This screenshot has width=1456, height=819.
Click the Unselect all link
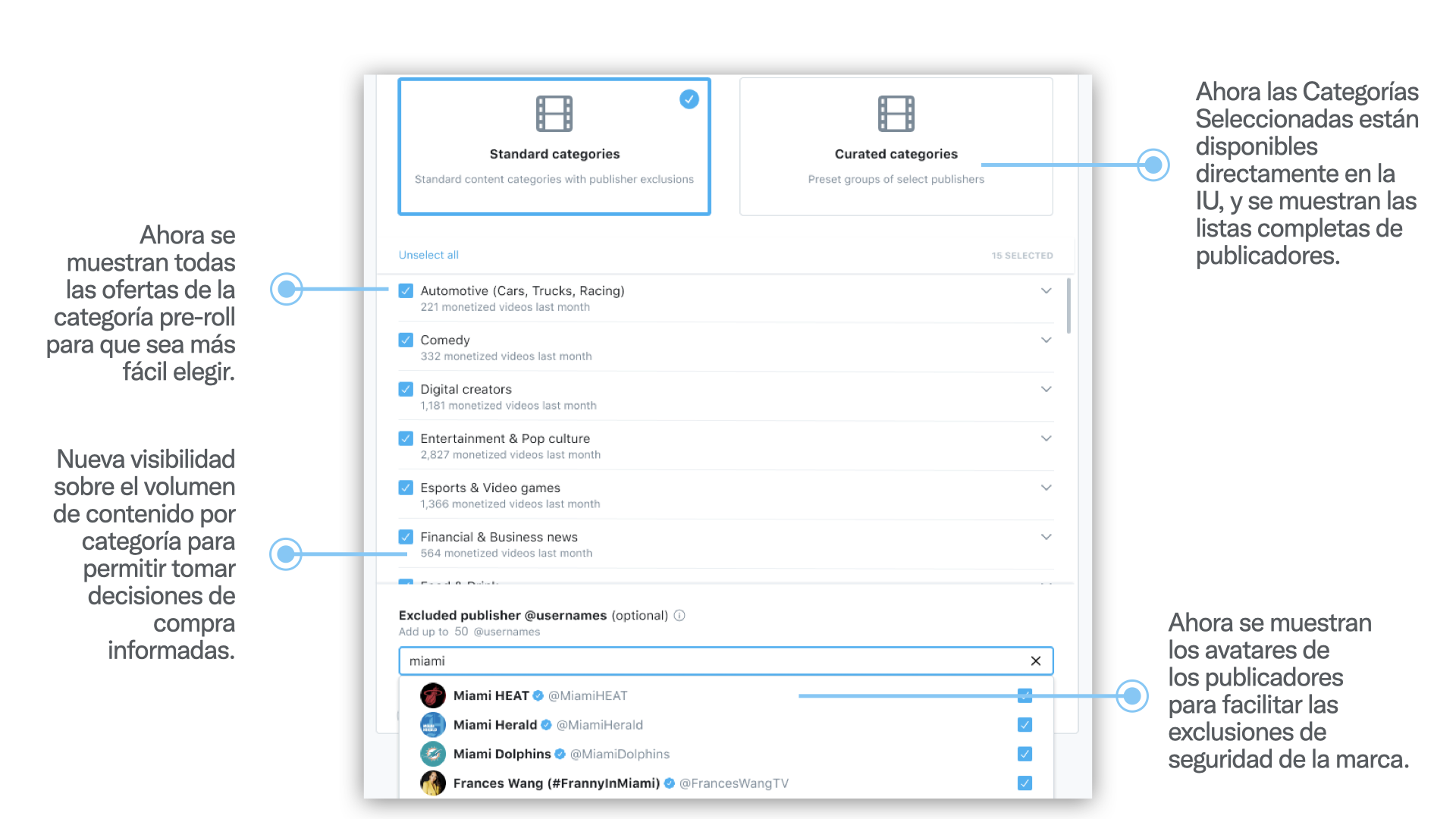click(428, 255)
